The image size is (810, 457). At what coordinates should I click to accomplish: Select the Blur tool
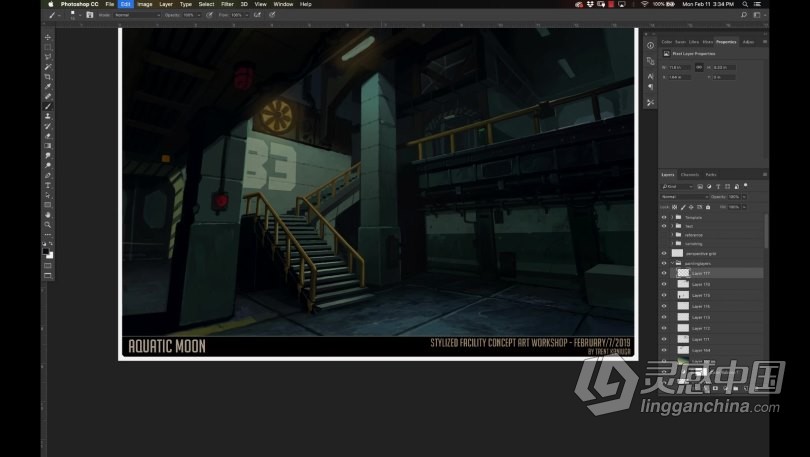48,155
